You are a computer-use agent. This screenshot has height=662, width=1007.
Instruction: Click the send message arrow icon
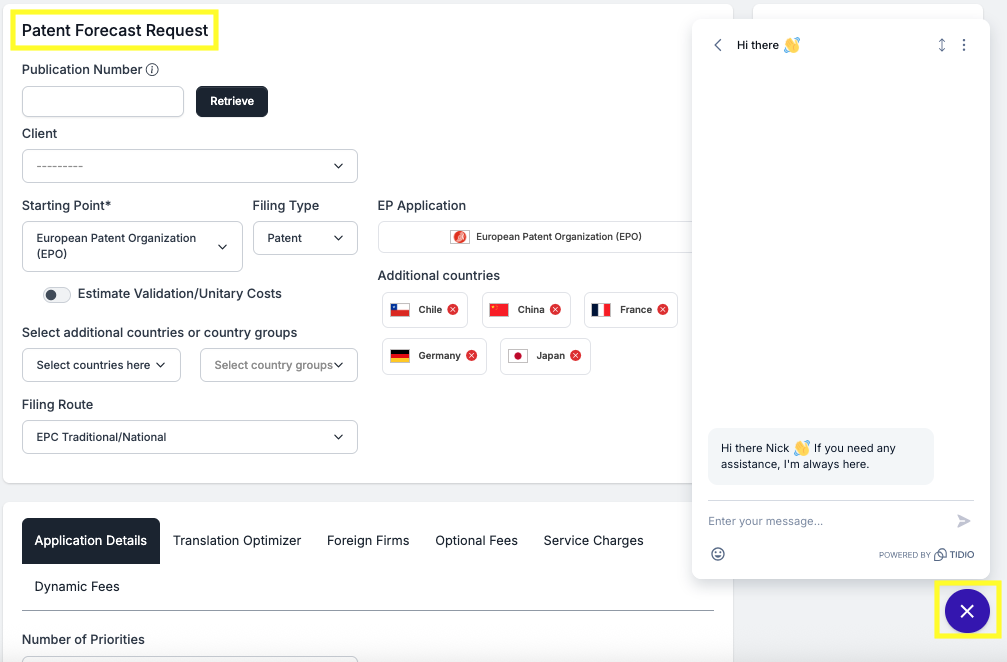pyautogui.click(x=963, y=521)
